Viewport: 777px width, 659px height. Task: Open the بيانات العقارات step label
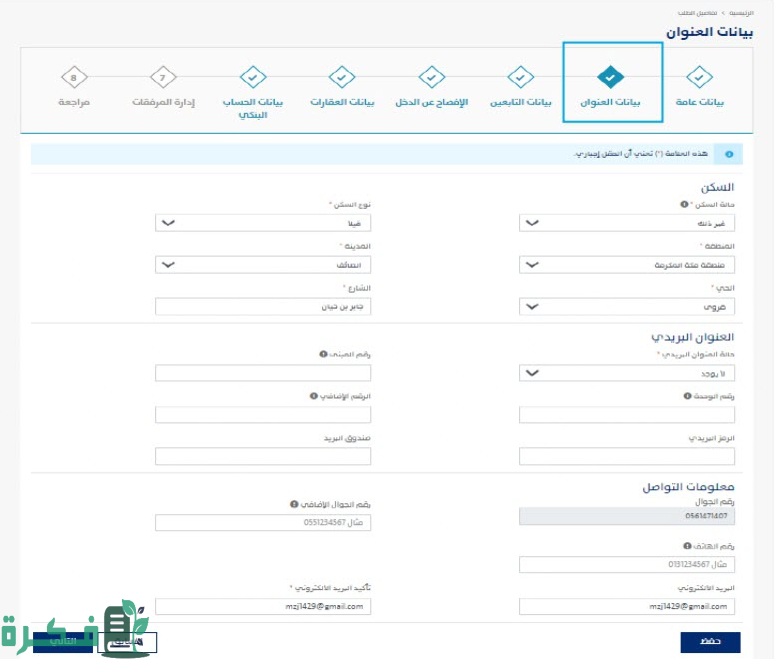[342, 102]
